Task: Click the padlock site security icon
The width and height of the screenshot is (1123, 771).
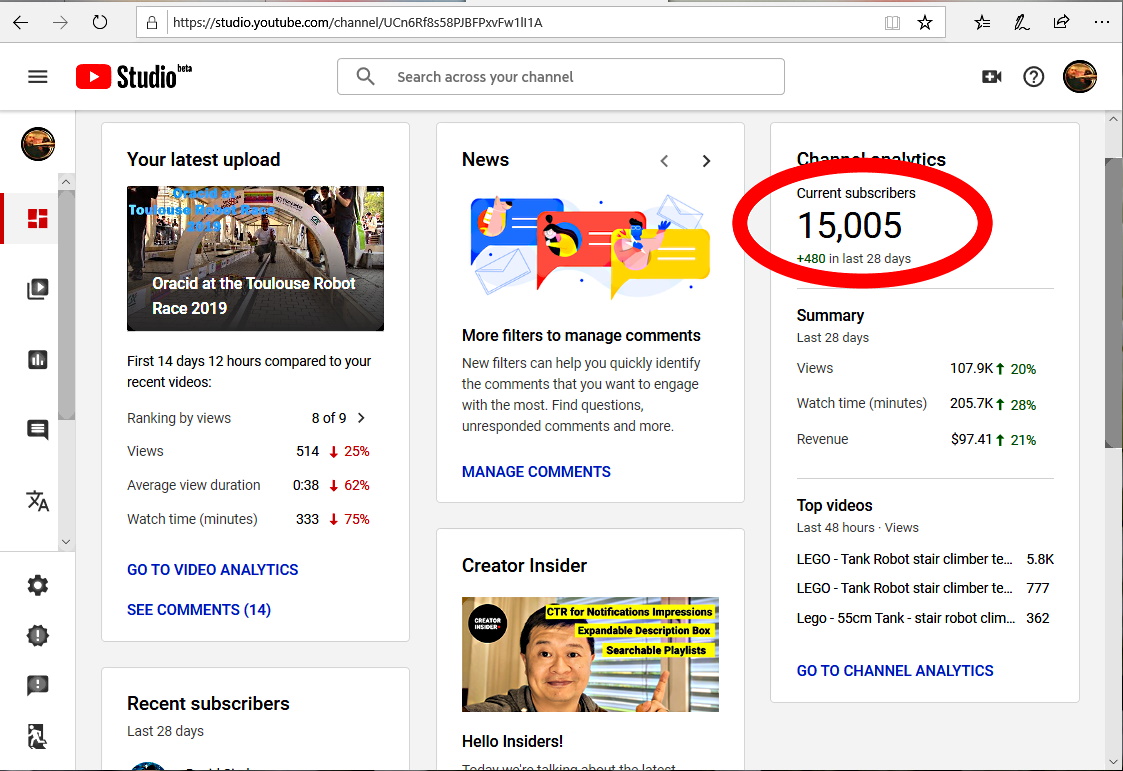Action: [152, 23]
